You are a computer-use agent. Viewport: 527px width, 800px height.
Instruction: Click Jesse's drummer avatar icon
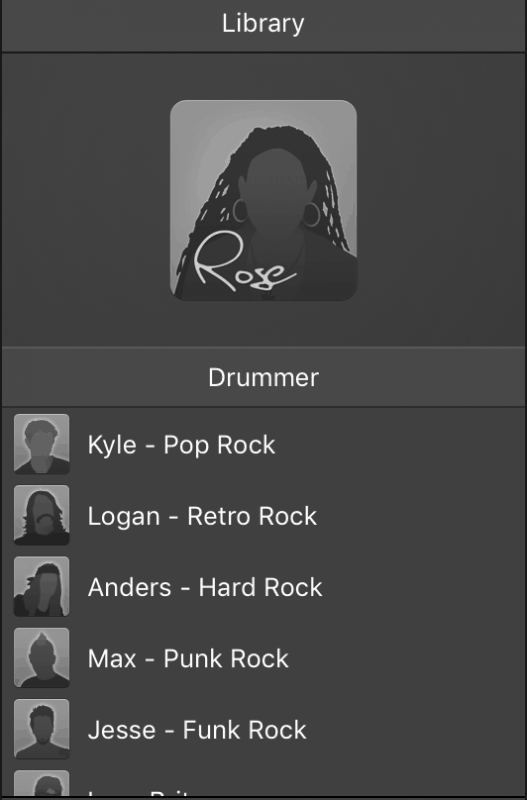click(41, 729)
